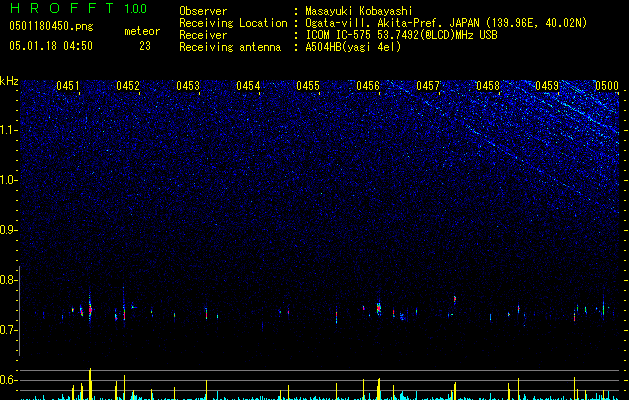The height and width of the screenshot is (400, 629).
Task: Click the 1.0 kHz frequency axis label
Action: tap(9, 180)
